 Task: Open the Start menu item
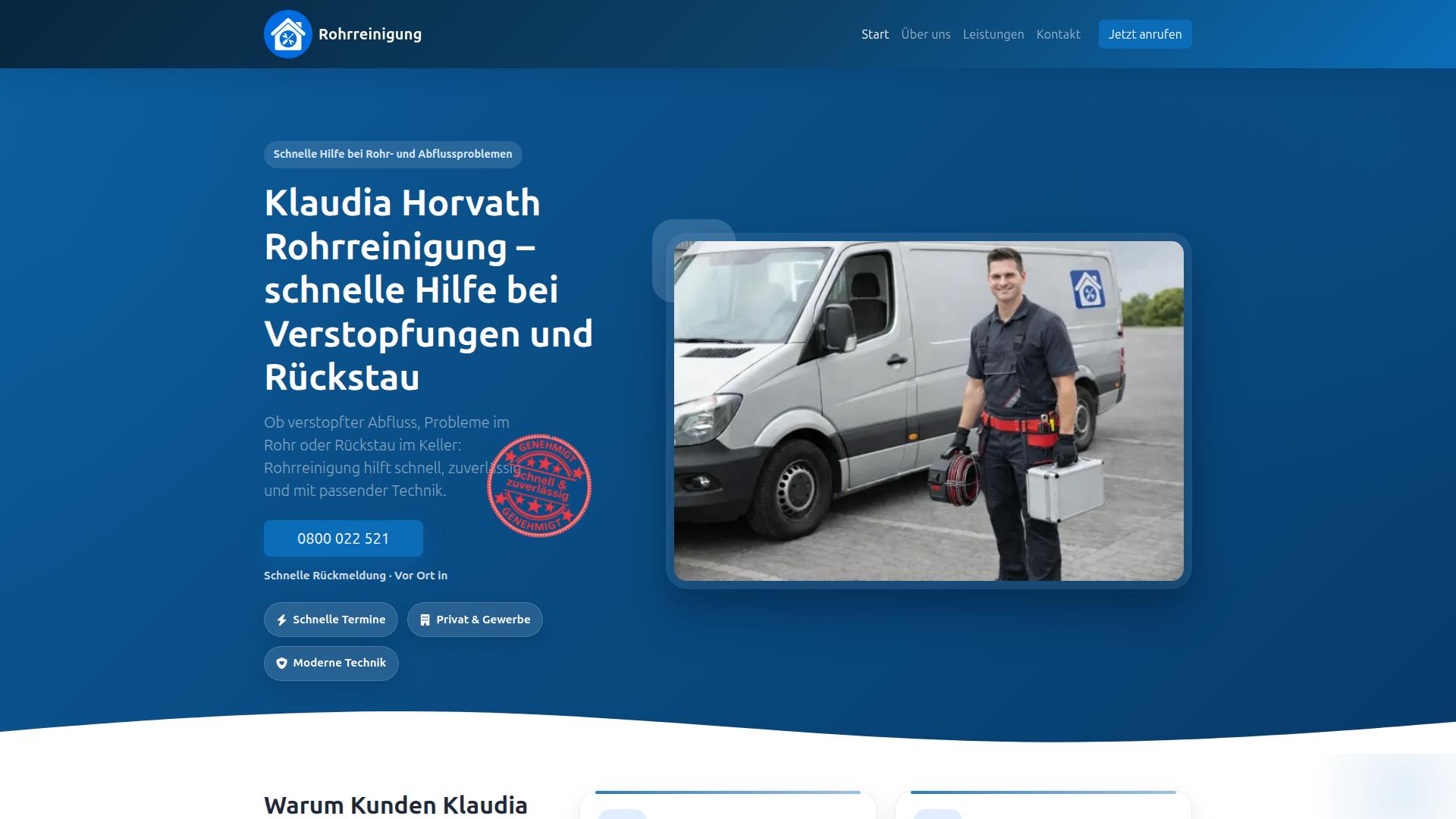[x=875, y=34]
